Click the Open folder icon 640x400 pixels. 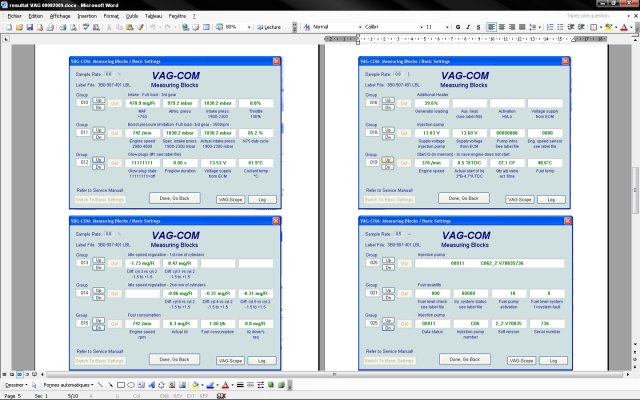[x=19, y=27]
